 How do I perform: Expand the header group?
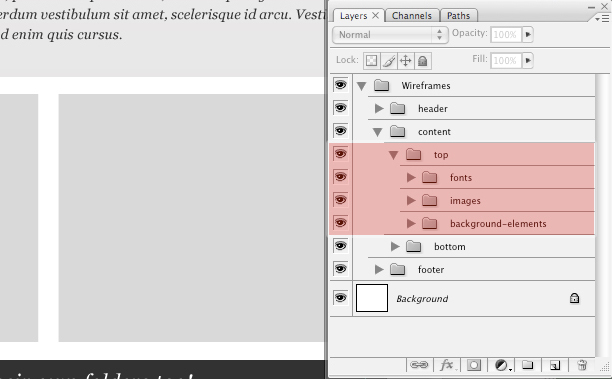tap(379, 108)
